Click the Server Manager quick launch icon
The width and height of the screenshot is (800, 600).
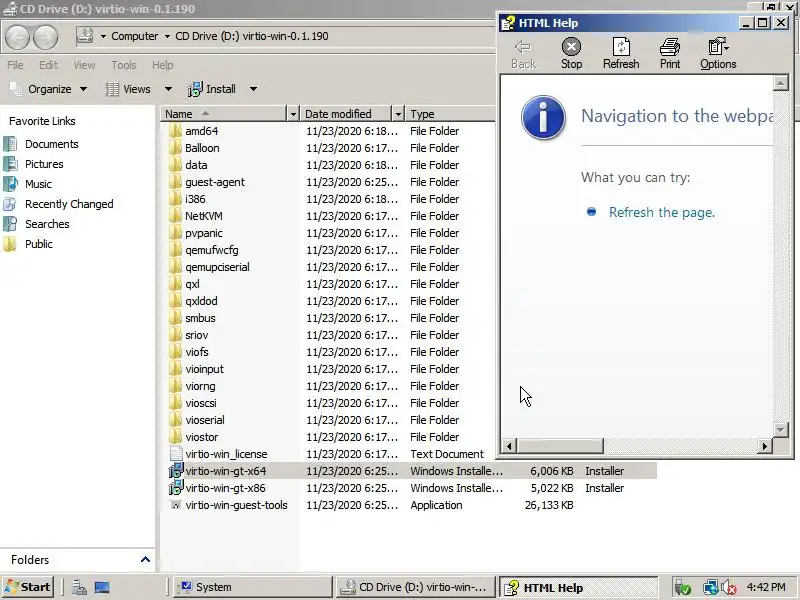coord(79,587)
